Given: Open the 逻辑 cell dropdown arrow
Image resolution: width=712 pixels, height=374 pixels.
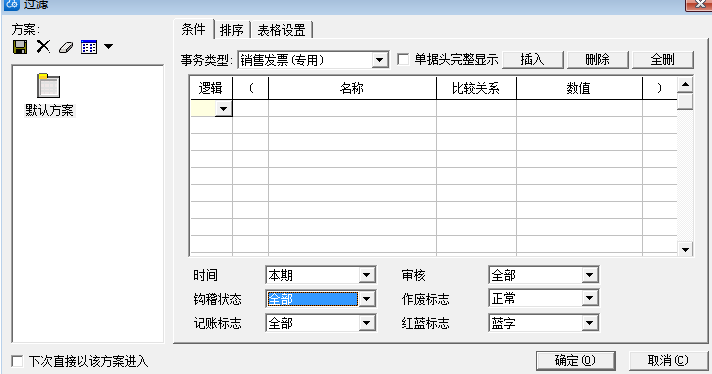Looking at the screenshot, I should [223, 109].
